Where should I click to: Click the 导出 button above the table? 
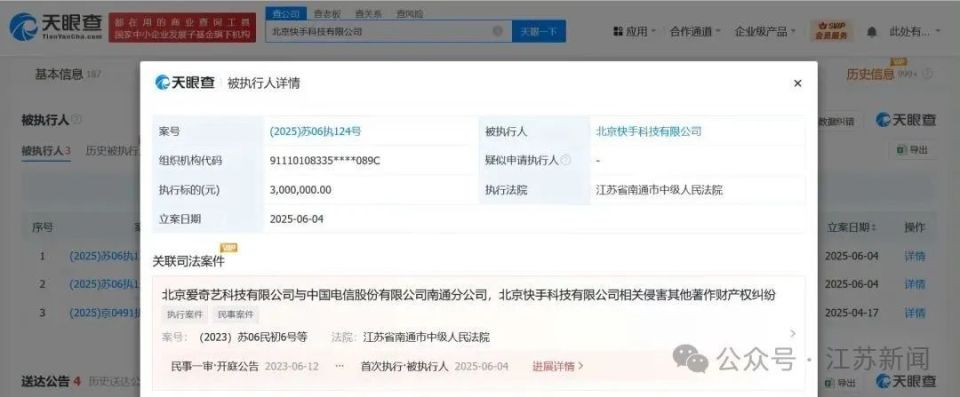[912, 150]
